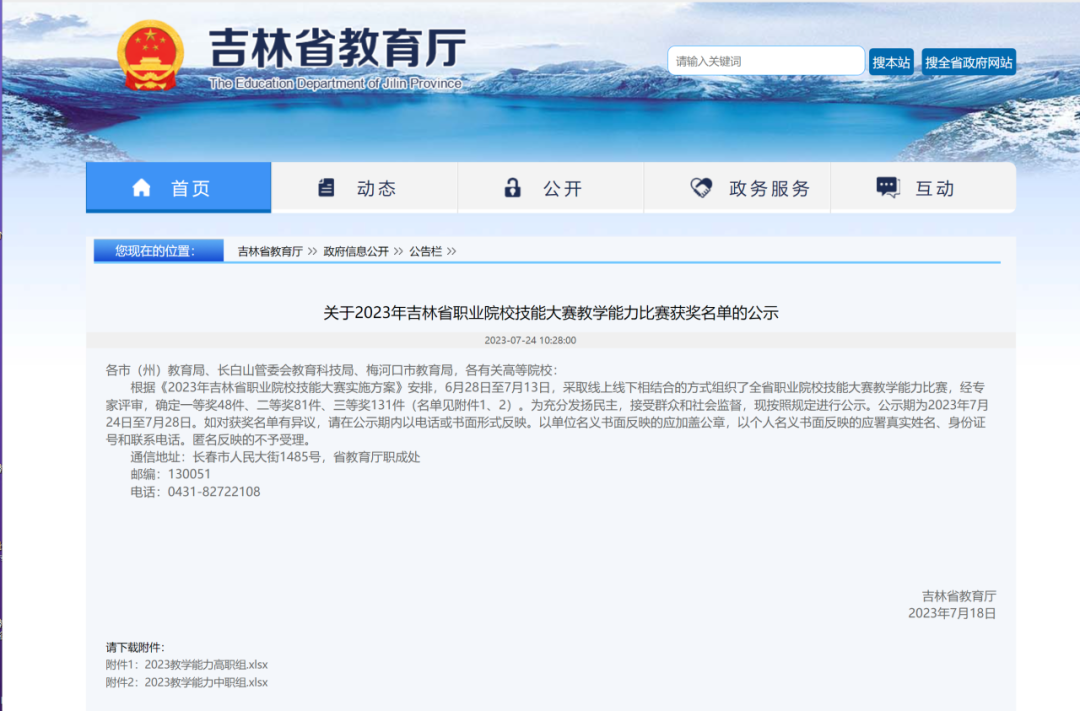This screenshot has height=711, width=1080.
Task: Download 附件1 2023教学能力高职组.xlsx
Action: [x=187, y=664]
